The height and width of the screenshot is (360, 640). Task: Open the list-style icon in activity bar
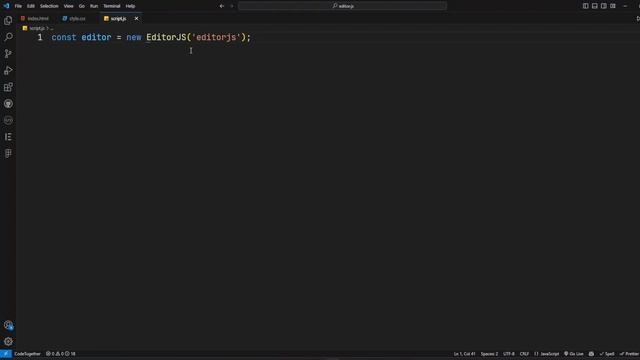coord(8,137)
